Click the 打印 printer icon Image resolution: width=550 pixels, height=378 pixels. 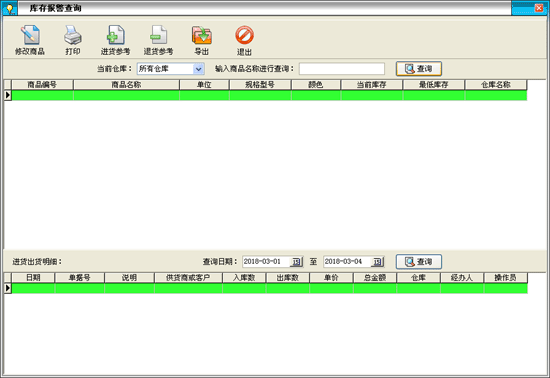click(x=73, y=40)
